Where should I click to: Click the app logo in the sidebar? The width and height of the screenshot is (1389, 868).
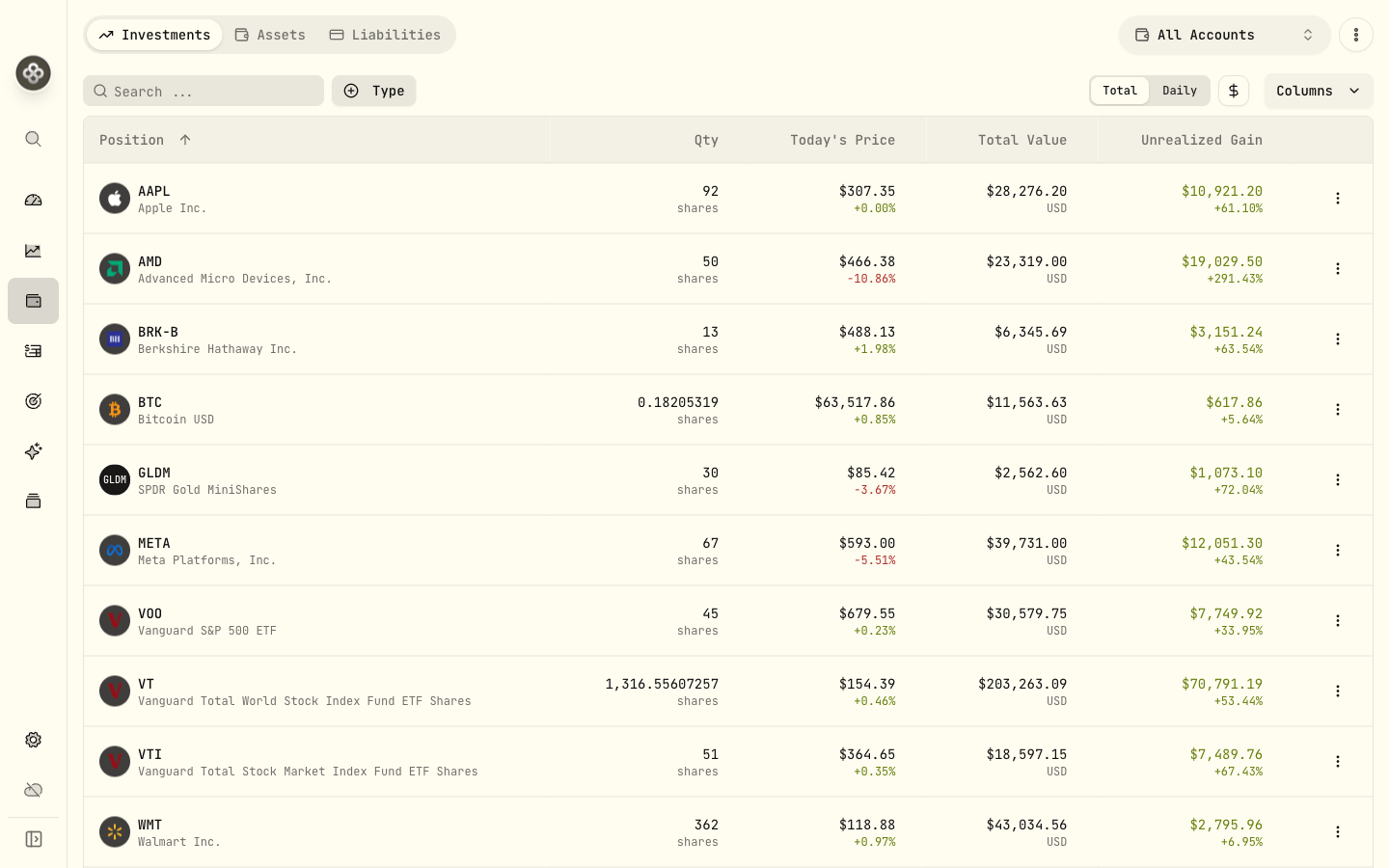[33, 73]
